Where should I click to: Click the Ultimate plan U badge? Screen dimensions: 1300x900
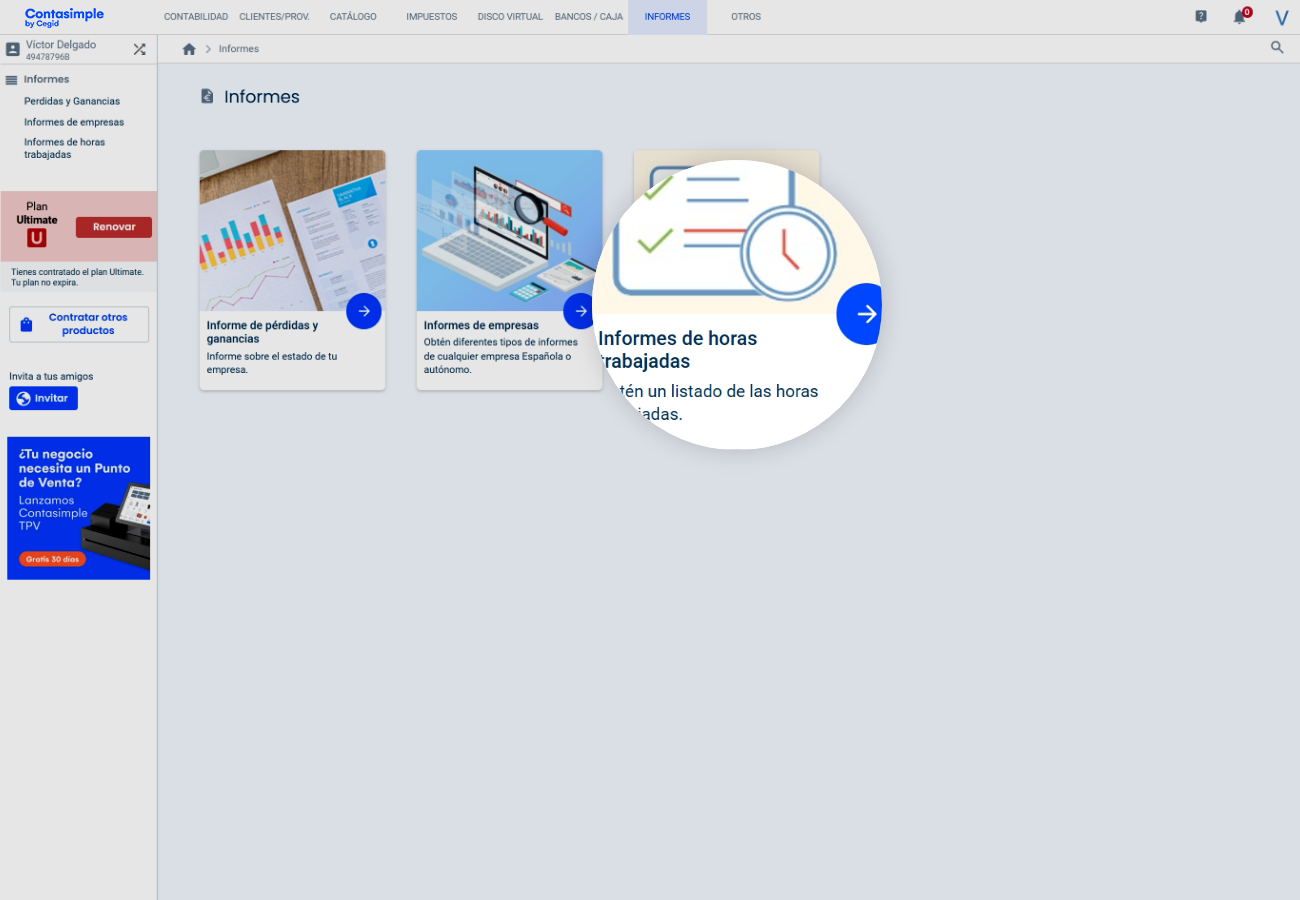tap(37, 238)
